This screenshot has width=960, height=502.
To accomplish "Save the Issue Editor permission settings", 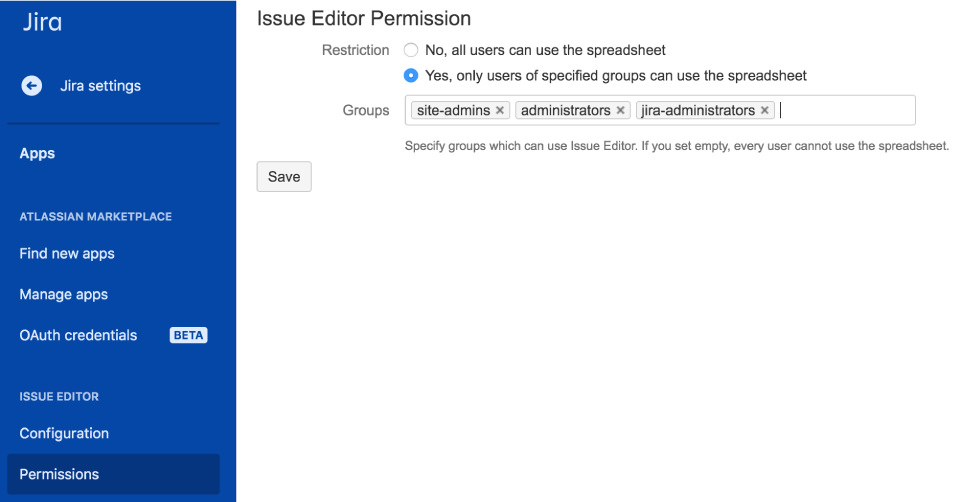I will click(284, 177).
